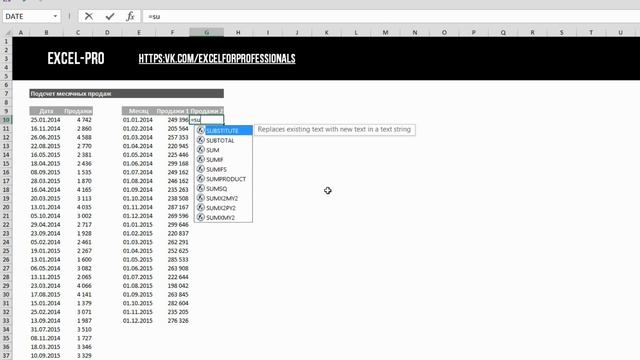
Task: Click the Продажи 2 header cell
Action: coord(207,111)
